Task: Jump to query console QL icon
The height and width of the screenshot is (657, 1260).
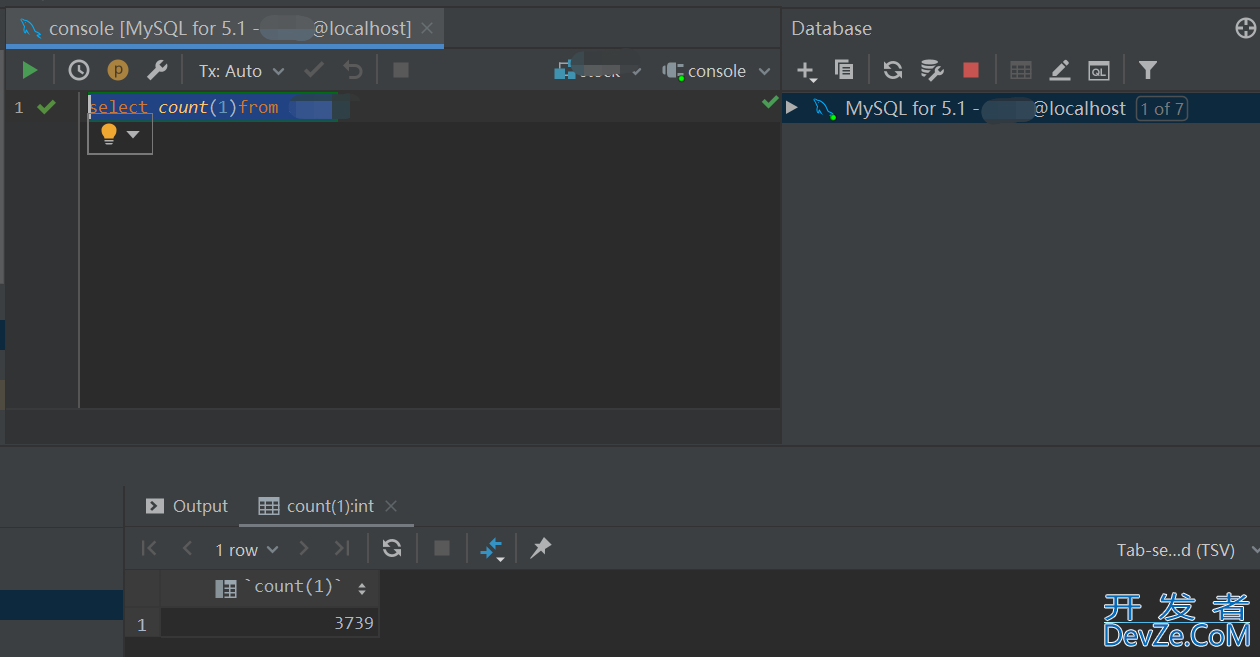Action: pyautogui.click(x=1099, y=71)
